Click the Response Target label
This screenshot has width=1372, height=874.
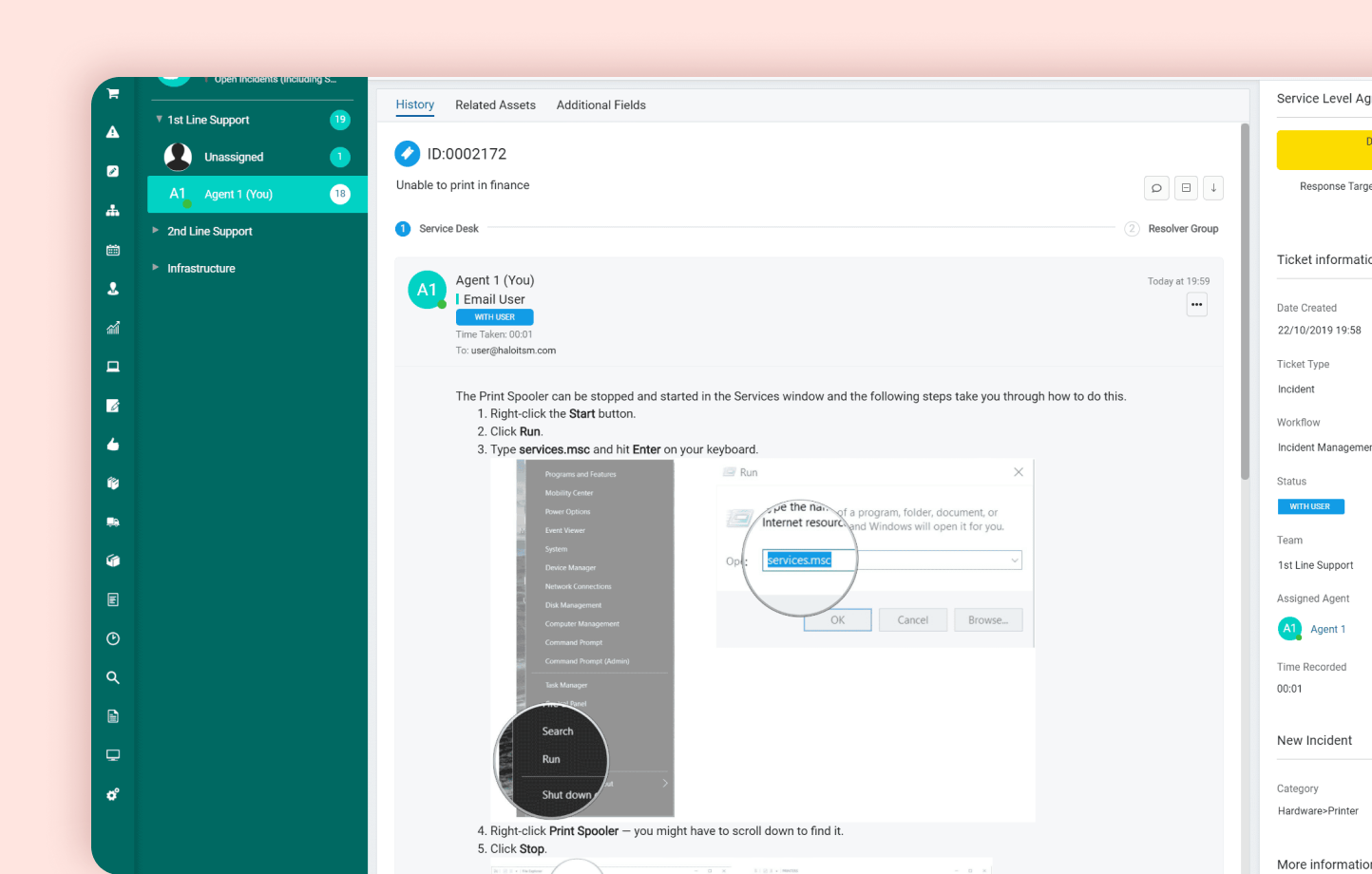click(1336, 186)
